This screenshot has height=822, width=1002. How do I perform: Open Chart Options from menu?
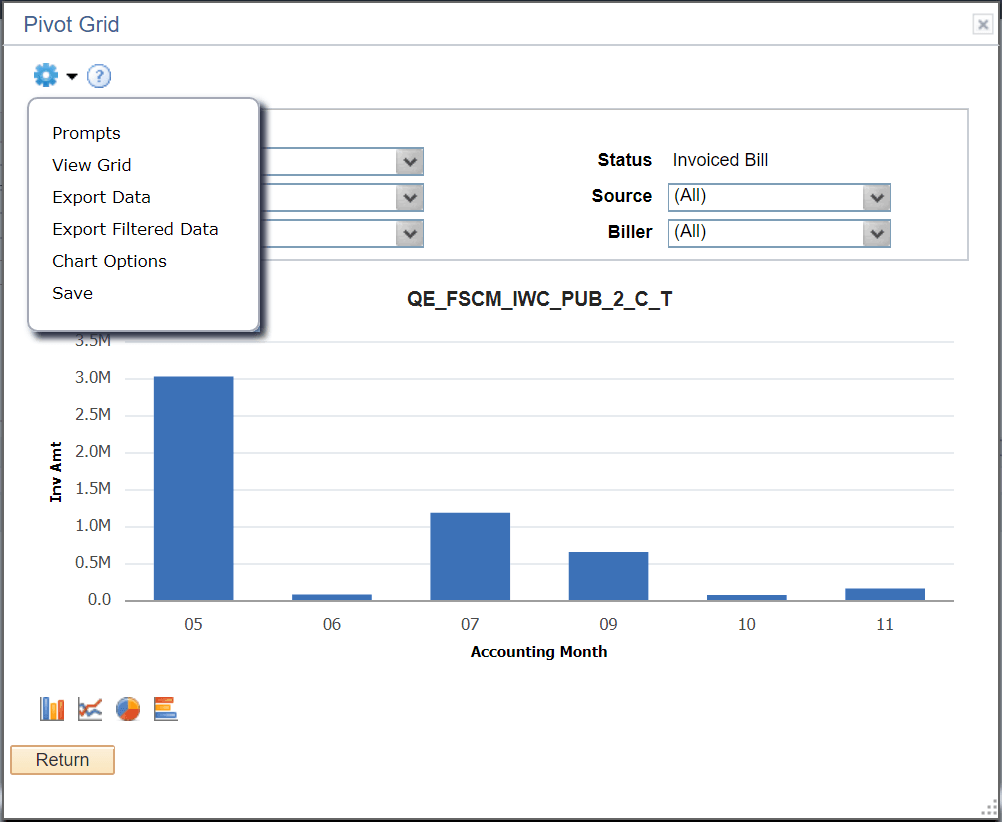(x=109, y=261)
